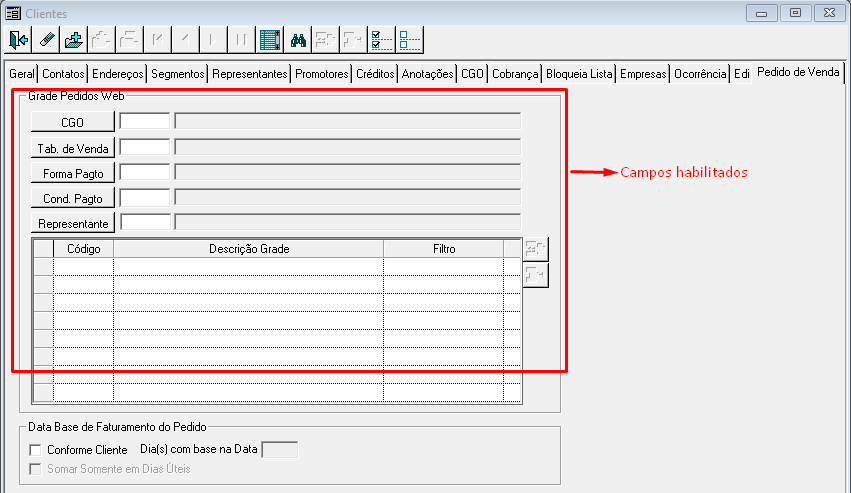The height and width of the screenshot is (493, 851).
Task: Open the Promotores tab
Action: (x=322, y=74)
